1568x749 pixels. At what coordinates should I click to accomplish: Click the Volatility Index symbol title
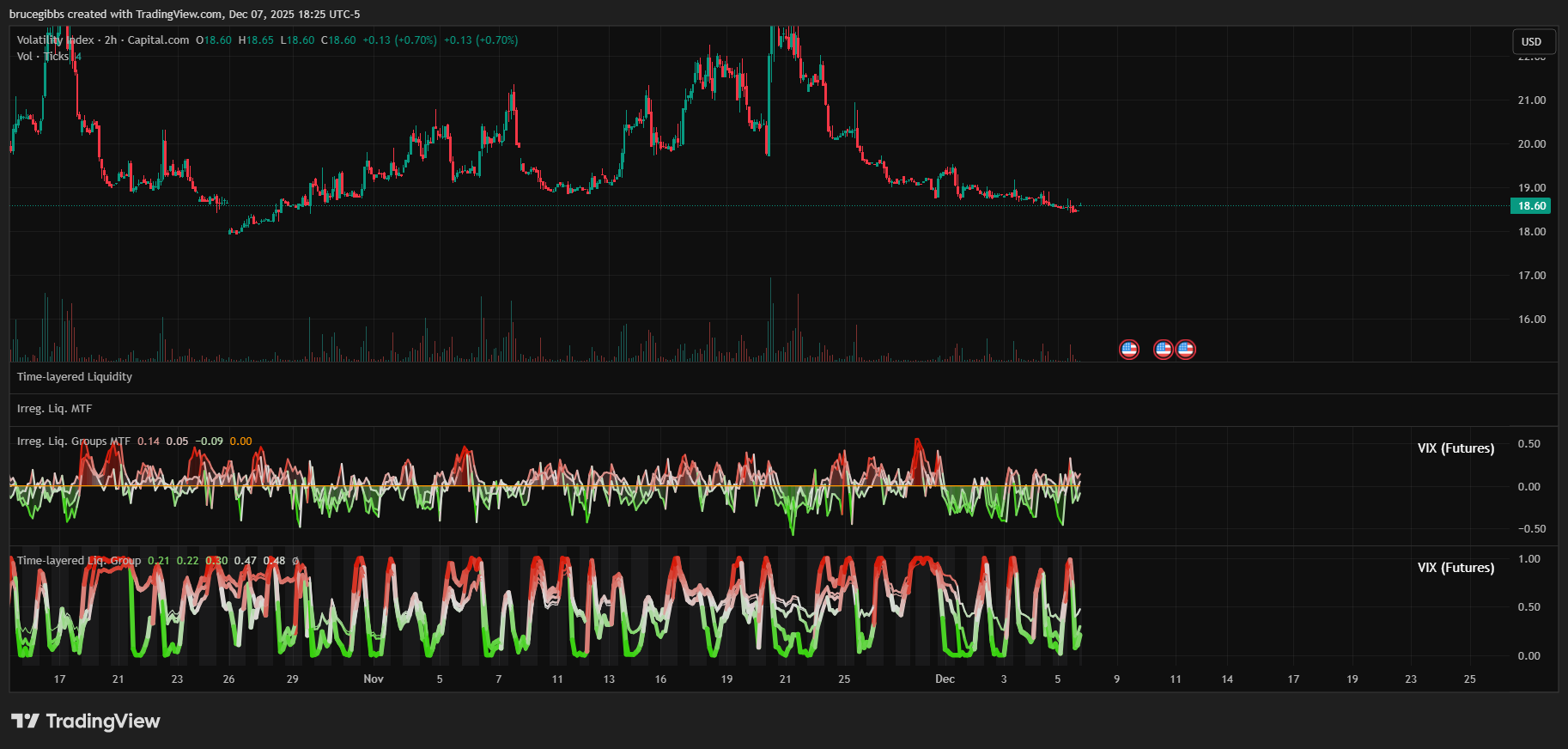(56, 40)
